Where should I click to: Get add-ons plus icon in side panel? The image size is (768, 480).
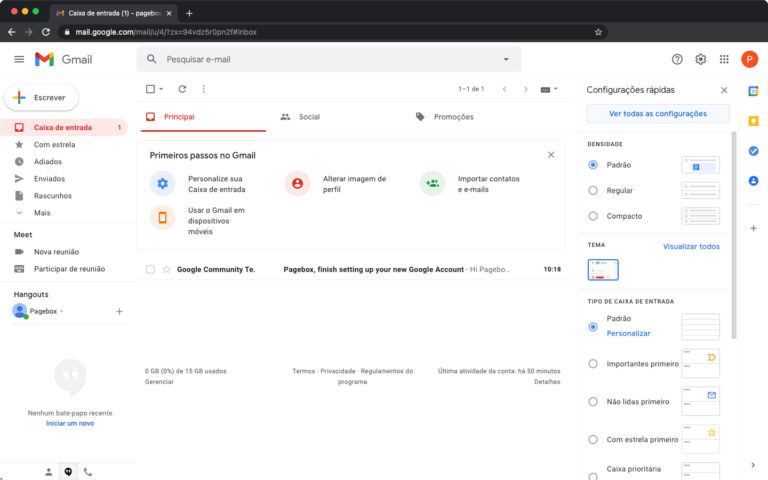[x=753, y=228]
